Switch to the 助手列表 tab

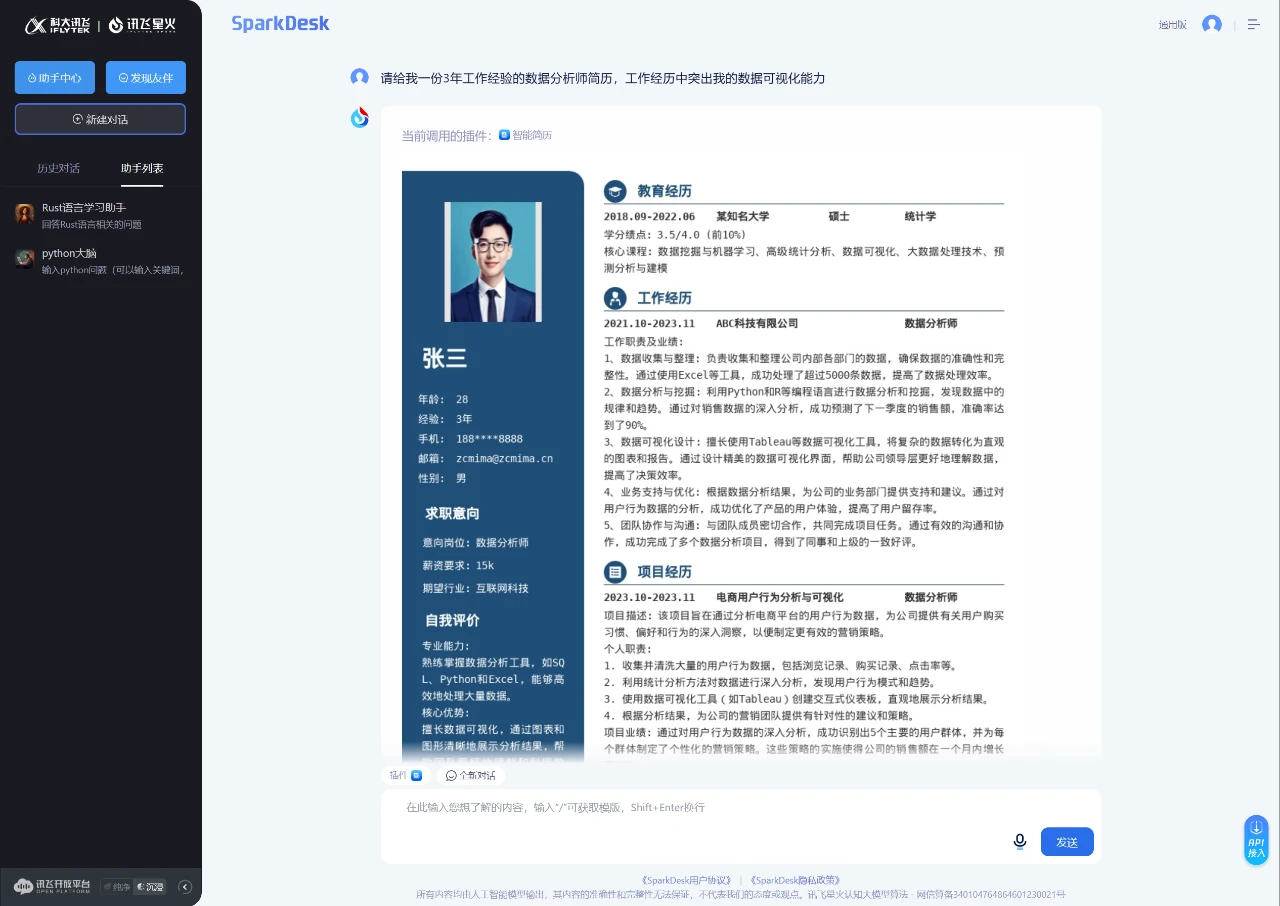pos(142,168)
